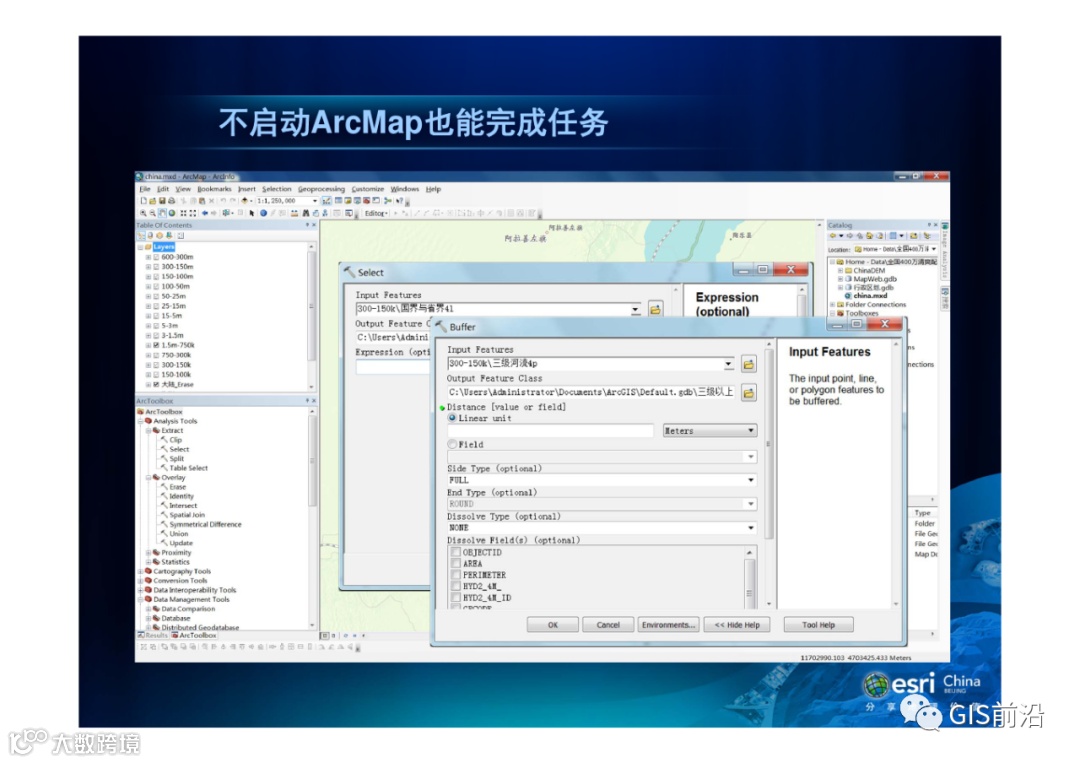Click the Table Of Contents vertical scrollbar
Viewport: 1080px width, 763px height.
pos(311,317)
